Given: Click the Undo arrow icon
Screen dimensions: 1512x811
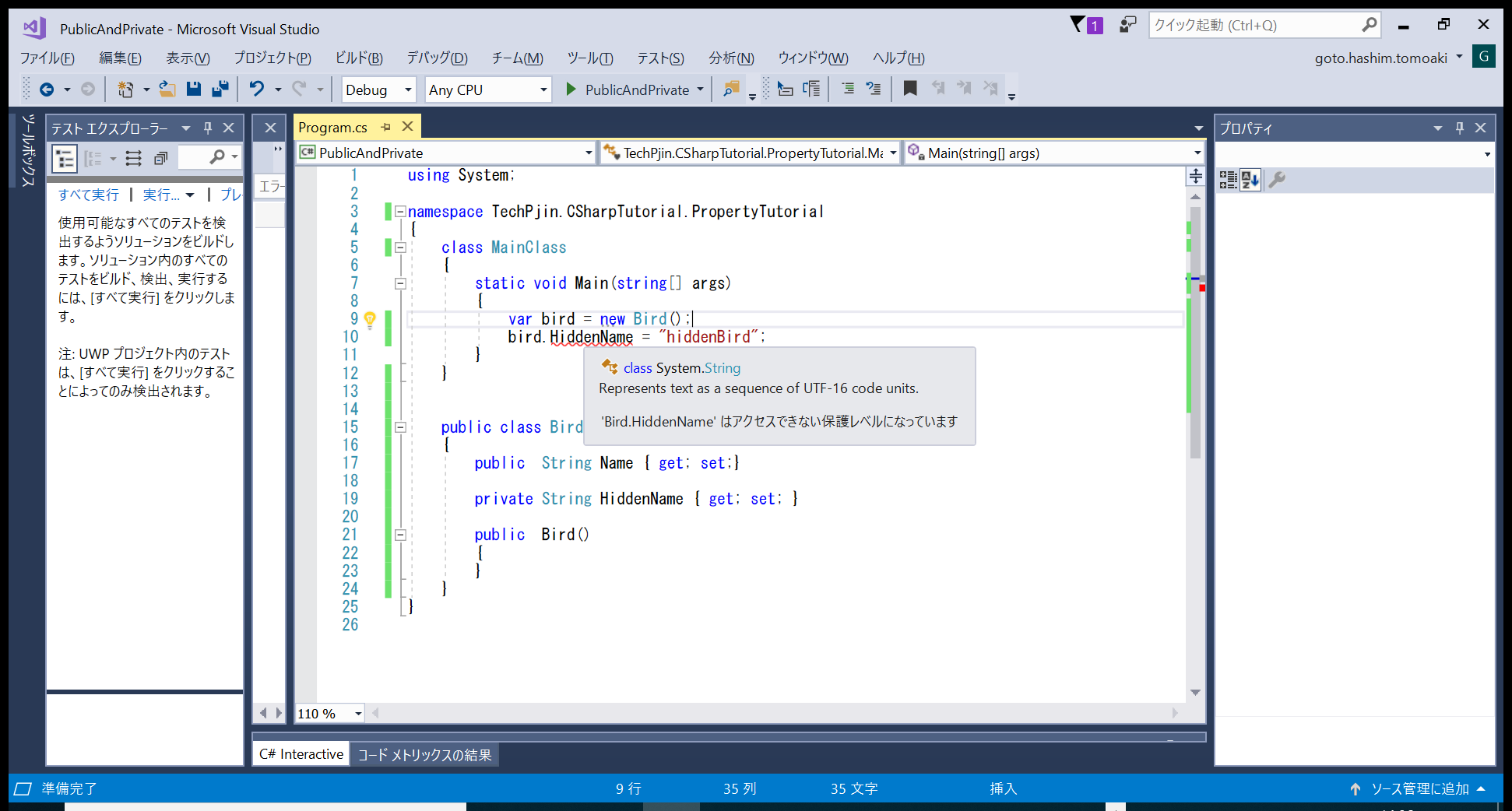Looking at the screenshot, I should pyautogui.click(x=256, y=90).
